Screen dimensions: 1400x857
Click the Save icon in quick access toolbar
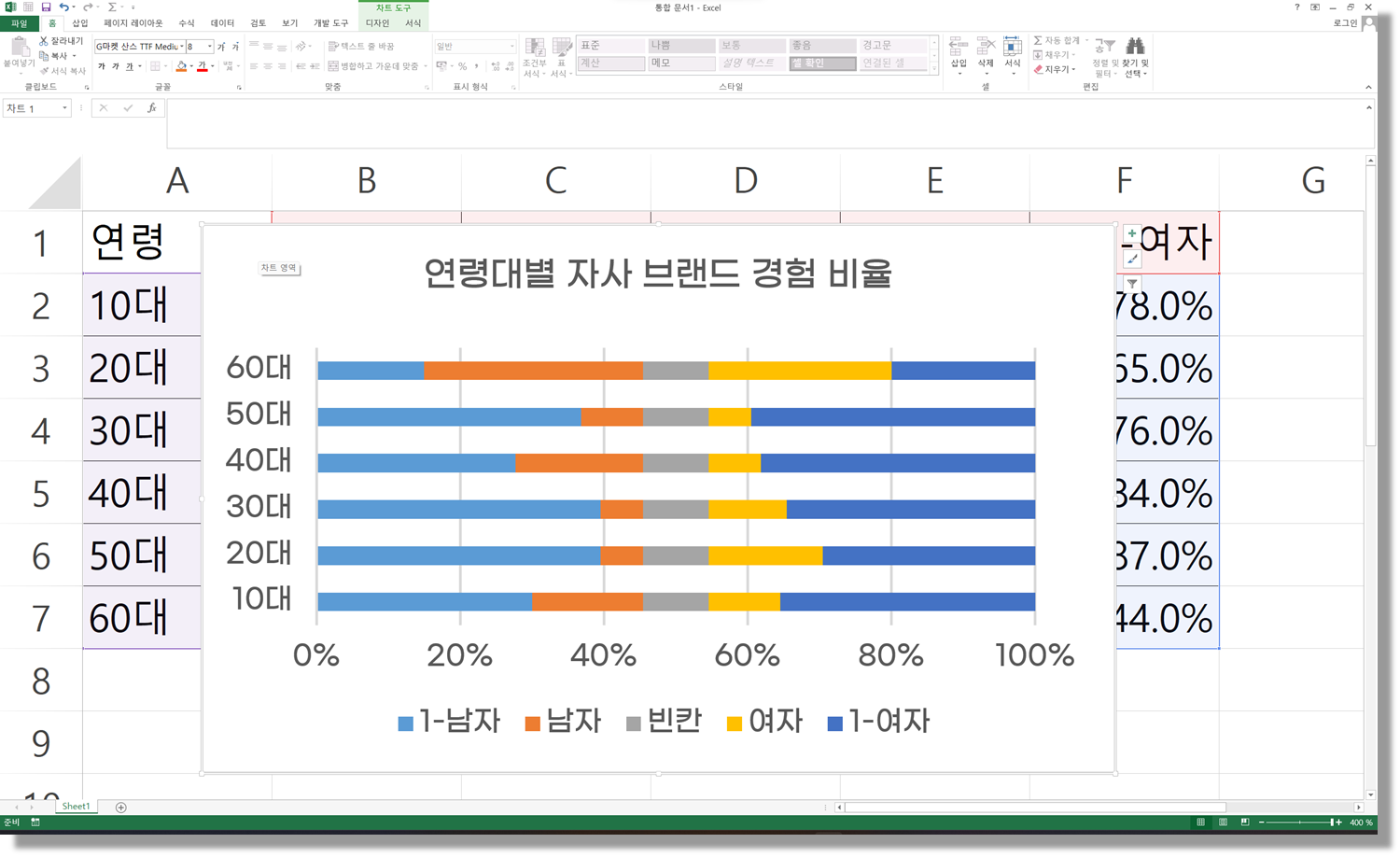click(x=46, y=7)
